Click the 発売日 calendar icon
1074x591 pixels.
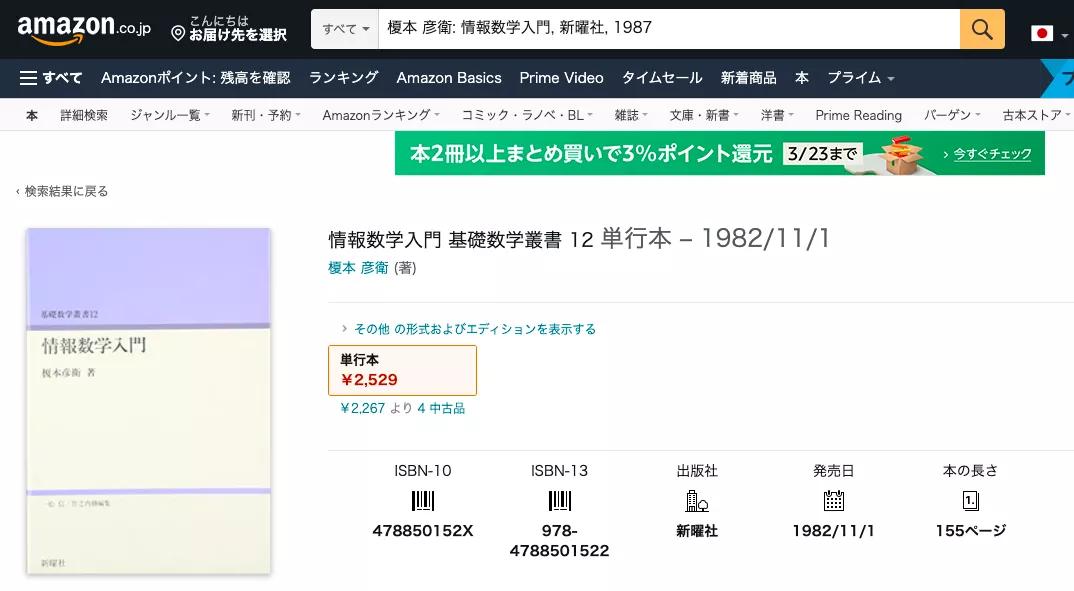(x=833, y=501)
